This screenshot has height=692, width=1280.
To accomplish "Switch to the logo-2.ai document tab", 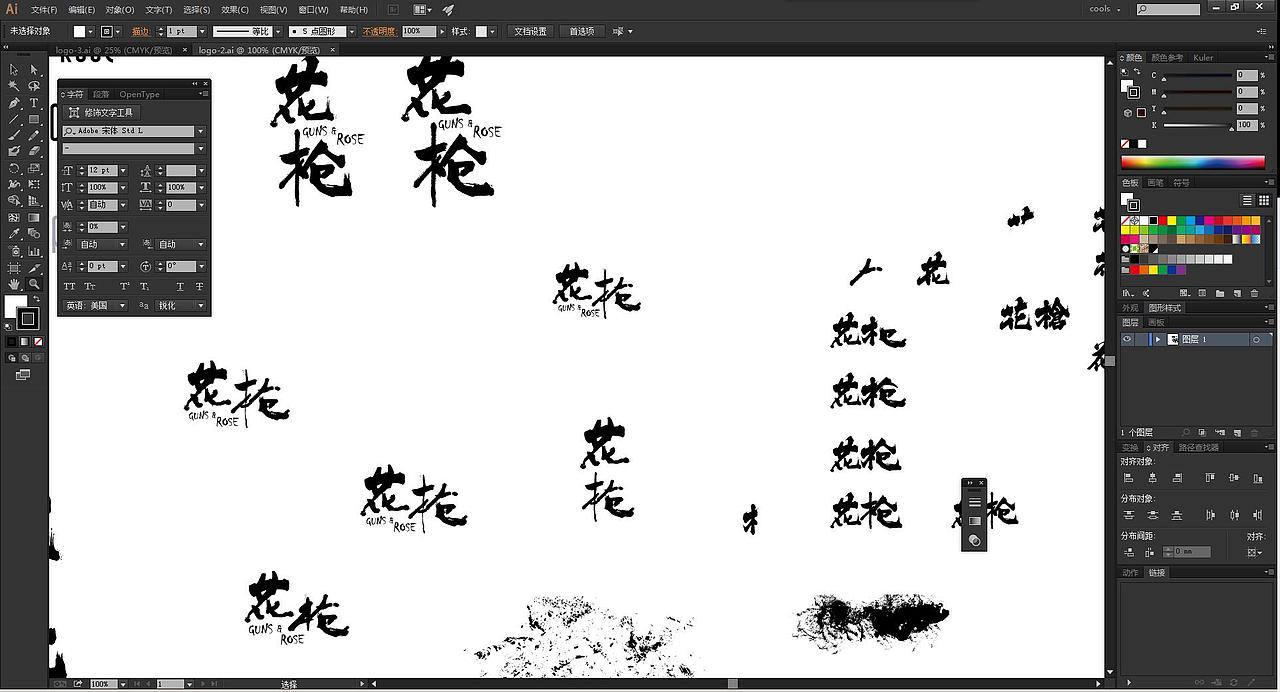I will point(250,48).
